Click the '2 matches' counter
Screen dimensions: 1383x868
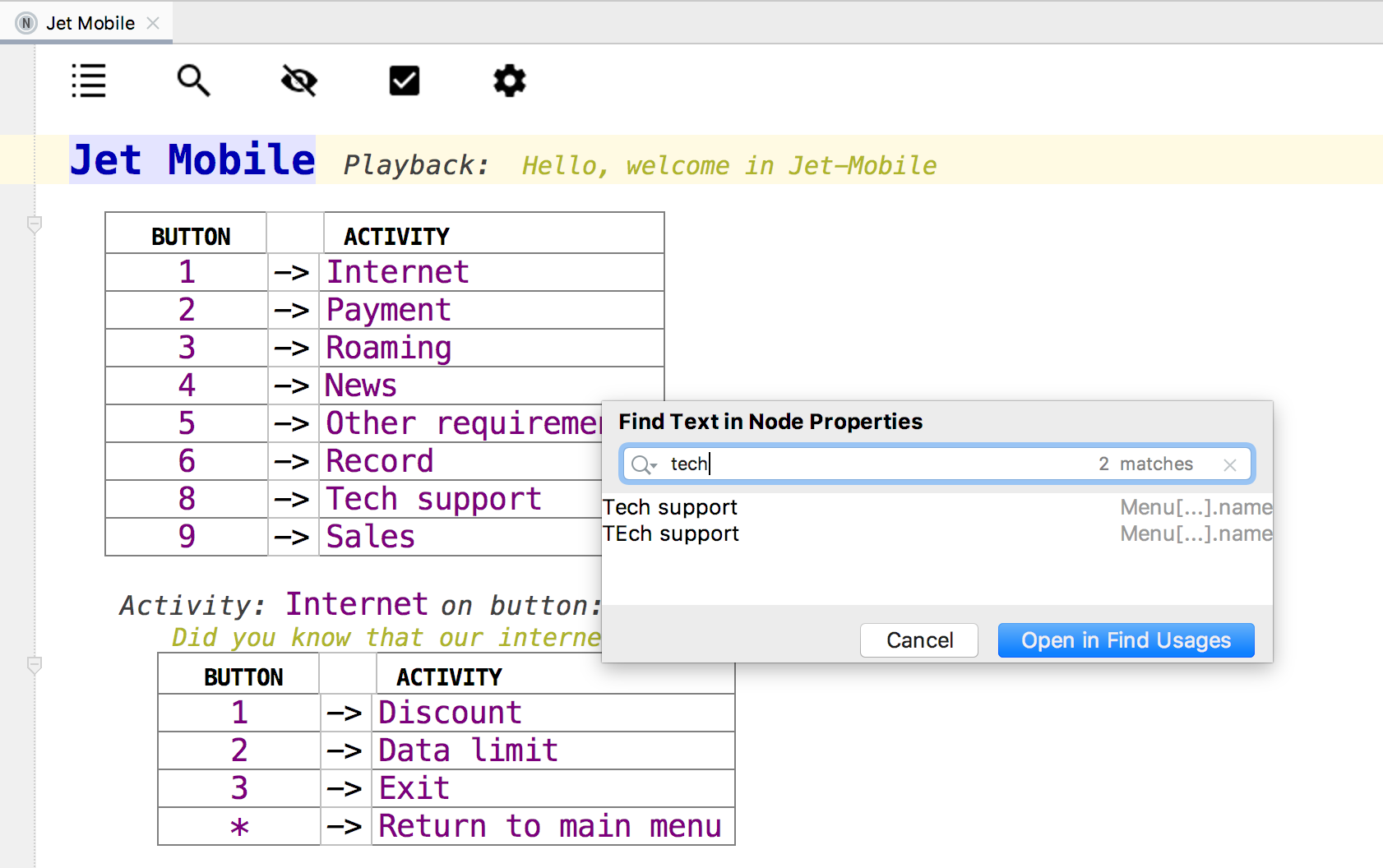[x=1145, y=464]
